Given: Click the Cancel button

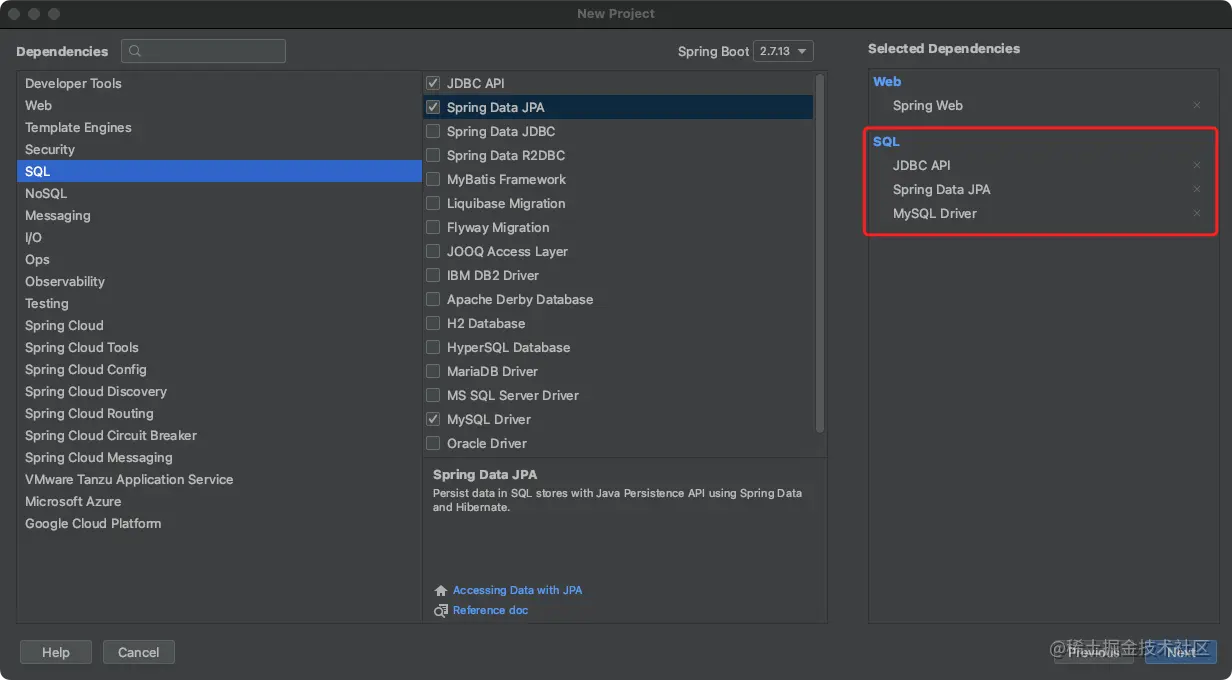Looking at the screenshot, I should point(138,653).
